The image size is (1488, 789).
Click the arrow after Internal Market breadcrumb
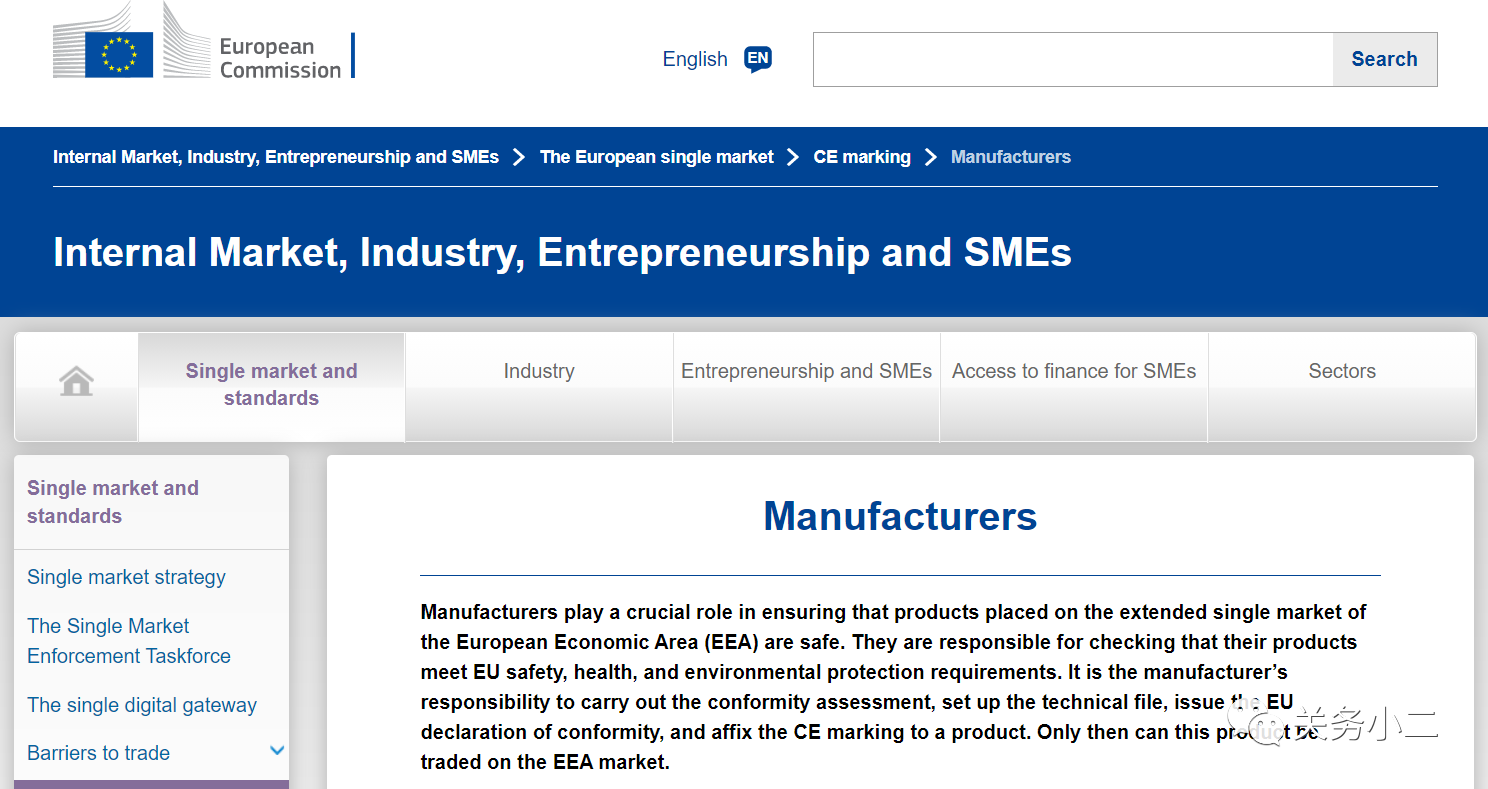(x=519, y=157)
